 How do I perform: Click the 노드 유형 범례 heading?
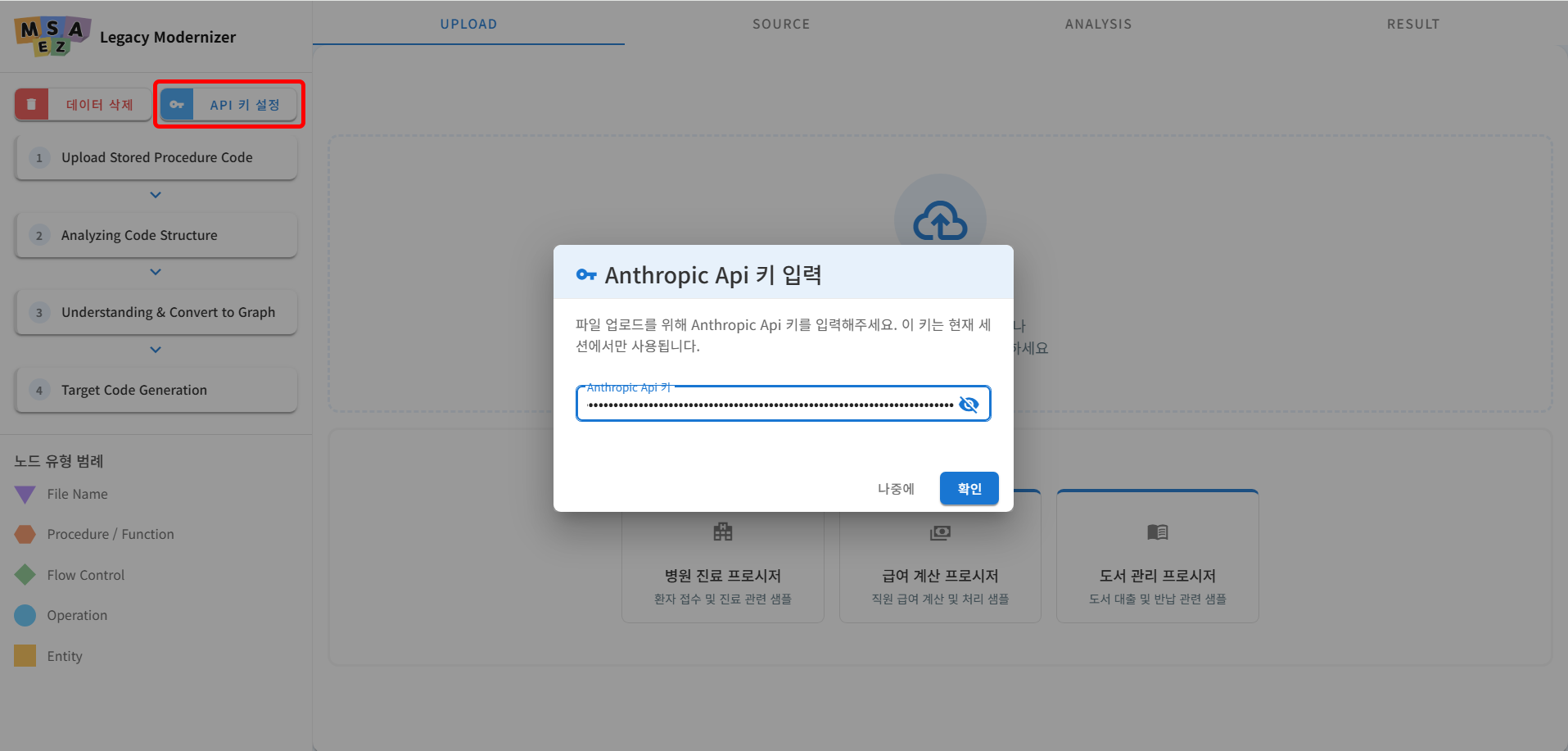click(59, 461)
